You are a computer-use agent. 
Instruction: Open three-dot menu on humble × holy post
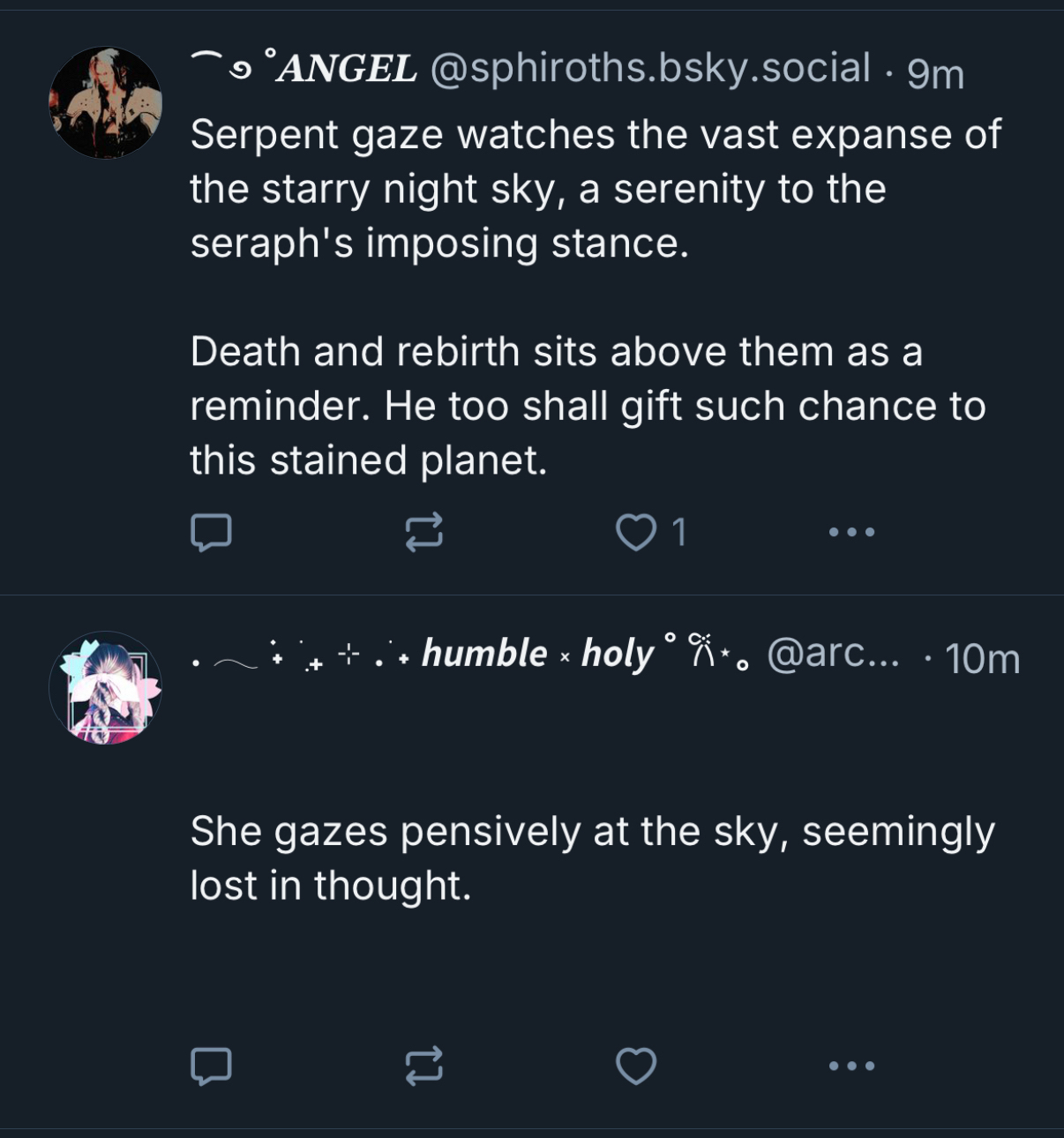[x=852, y=1066]
